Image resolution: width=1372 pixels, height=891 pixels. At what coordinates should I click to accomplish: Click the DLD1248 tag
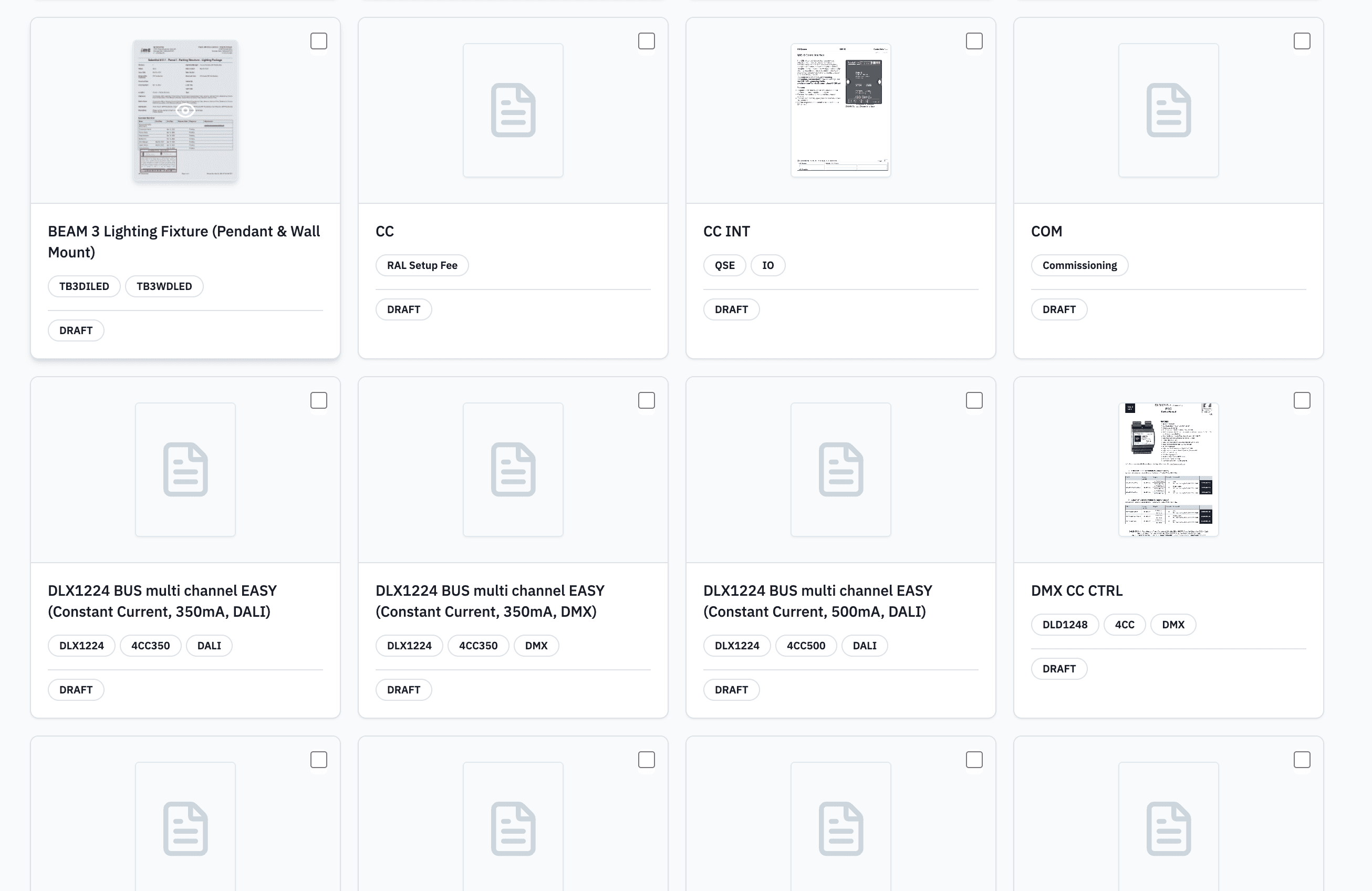pyautogui.click(x=1065, y=625)
